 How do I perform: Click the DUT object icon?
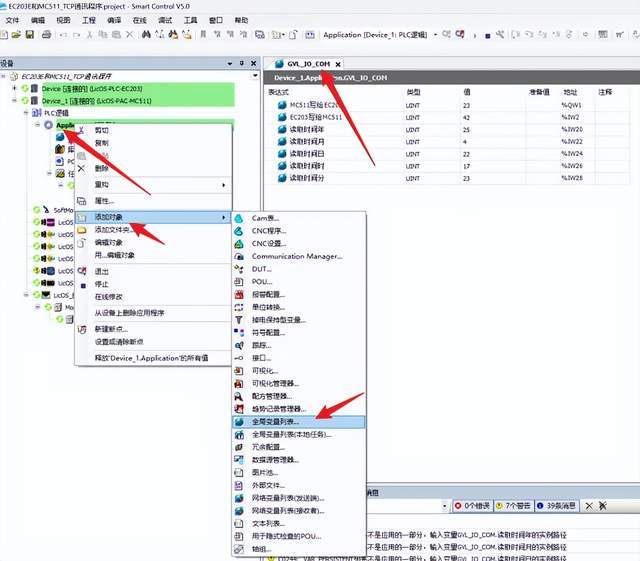tap(239, 269)
